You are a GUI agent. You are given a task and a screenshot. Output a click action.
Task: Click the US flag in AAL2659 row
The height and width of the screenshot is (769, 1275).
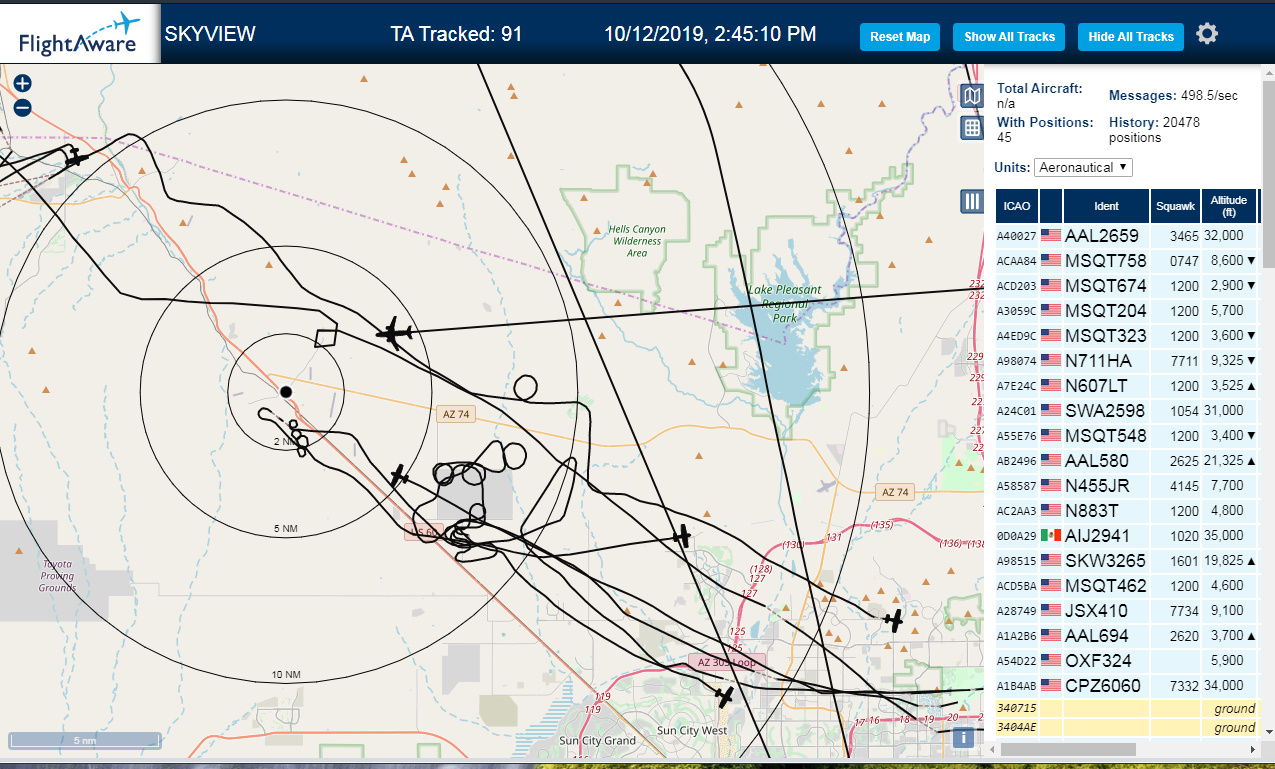point(1050,236)
